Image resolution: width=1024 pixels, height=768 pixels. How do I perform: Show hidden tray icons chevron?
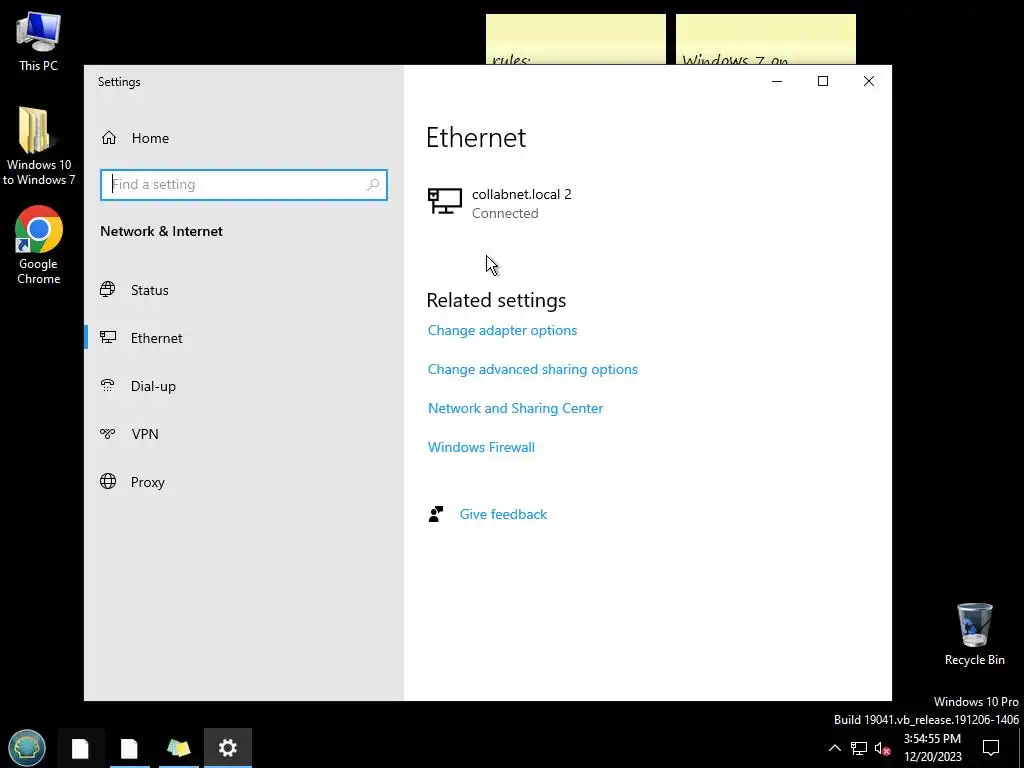point(835,748)
